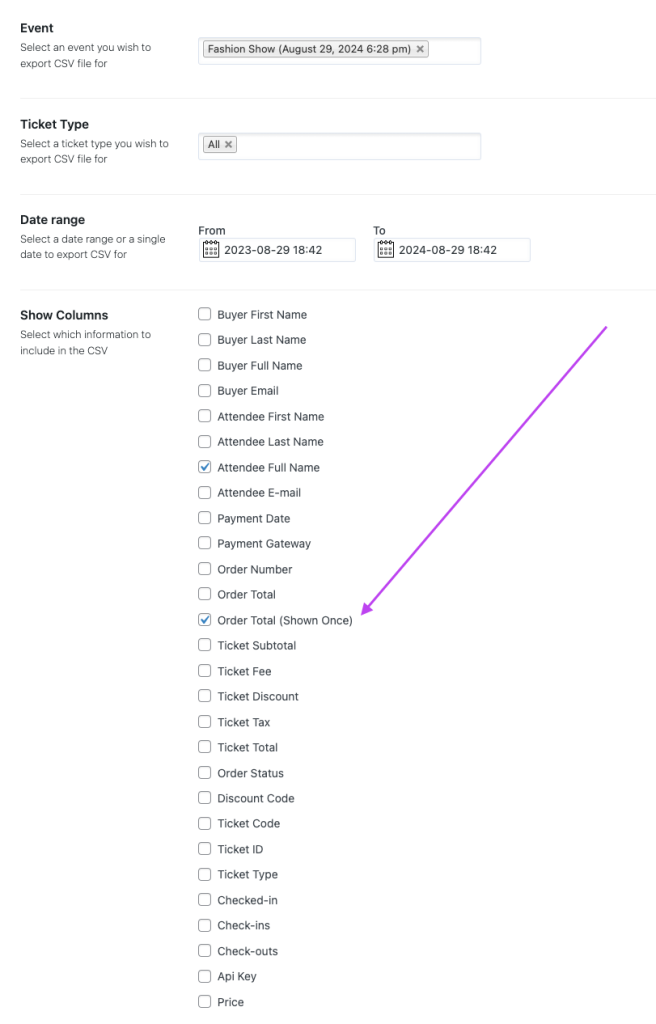The height and width of the screenshot is (1024, 656).
Task: Tick the Api Key checkbox
Action: coord(205,977)
